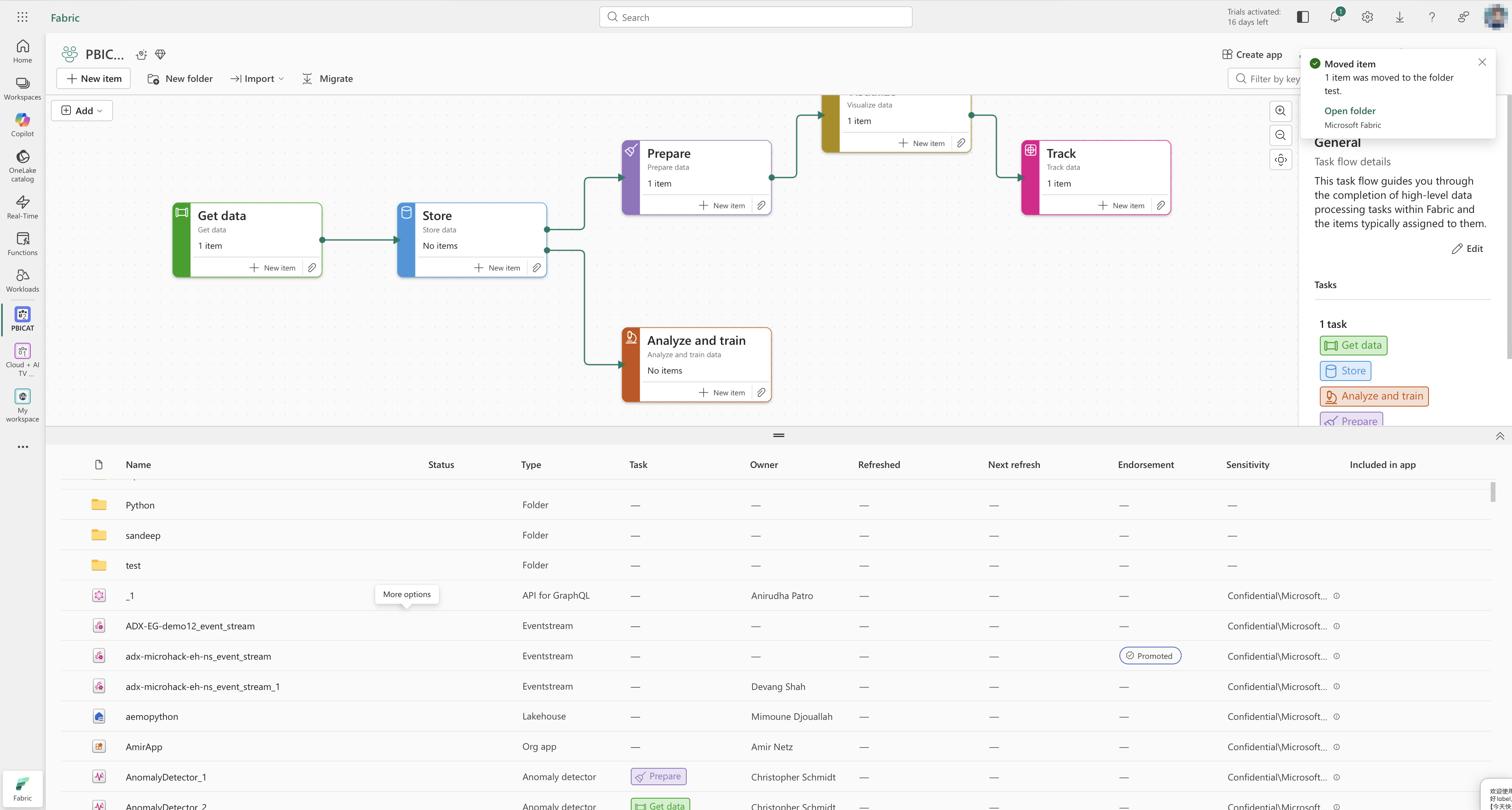
Task: Collapse the item list with double chevron
Action: pyautogui.click(x=1500, y=436)
